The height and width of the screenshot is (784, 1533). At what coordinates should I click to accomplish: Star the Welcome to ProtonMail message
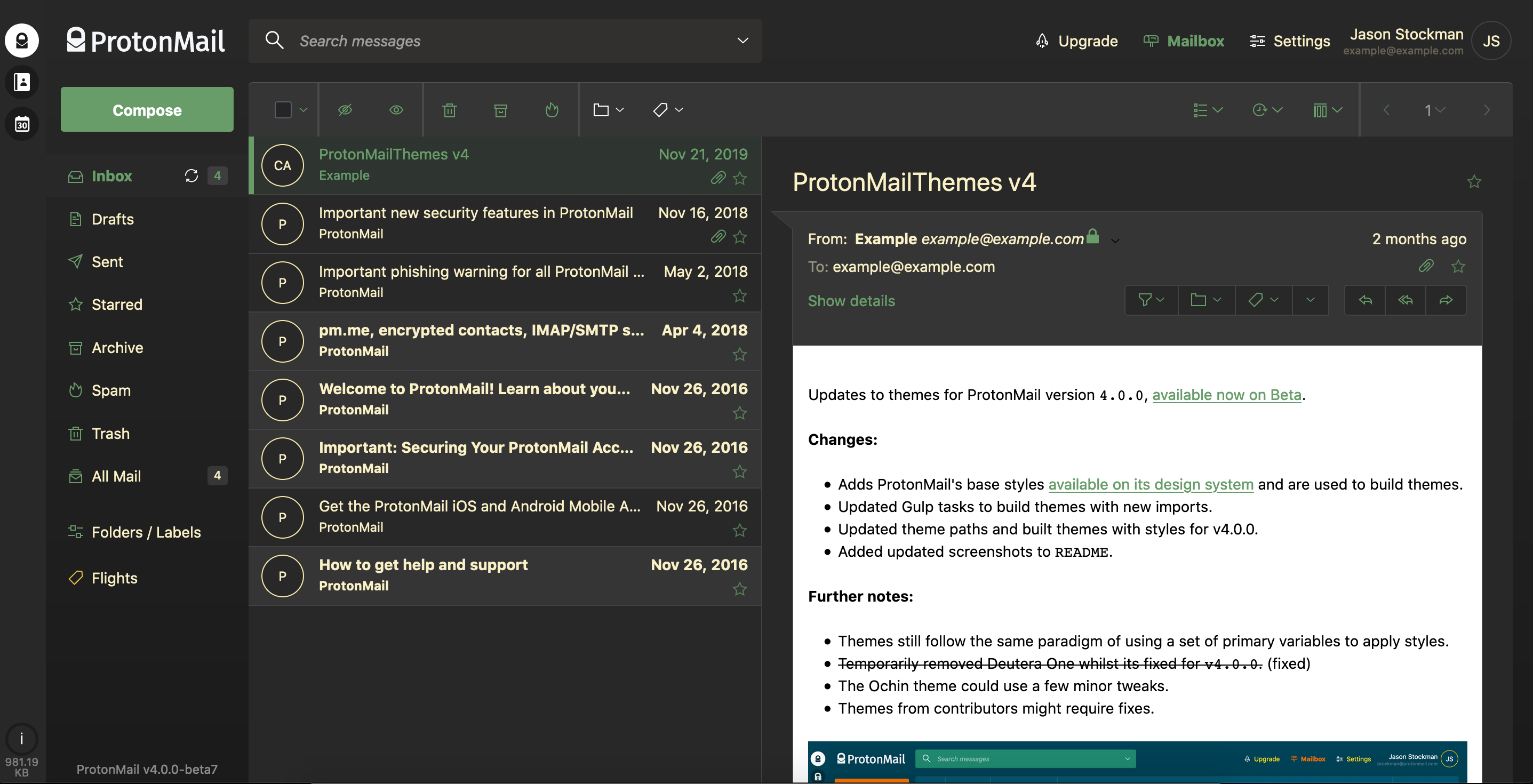point(740,413)
